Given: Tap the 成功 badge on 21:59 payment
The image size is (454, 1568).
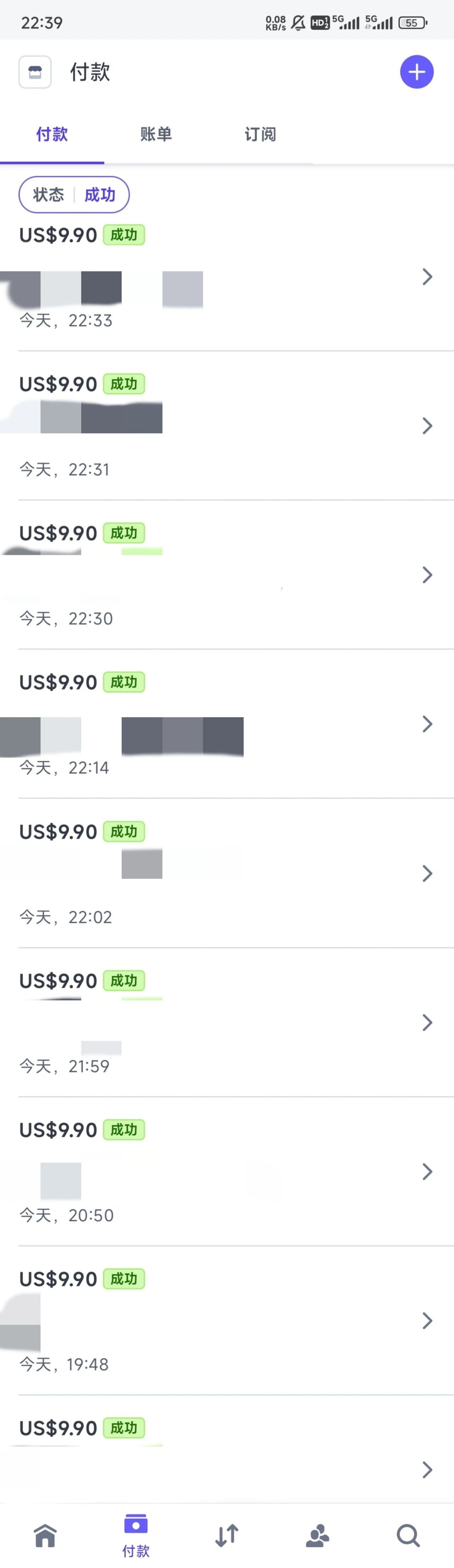Looking at the screenshot, I should [x=124, y=980].
